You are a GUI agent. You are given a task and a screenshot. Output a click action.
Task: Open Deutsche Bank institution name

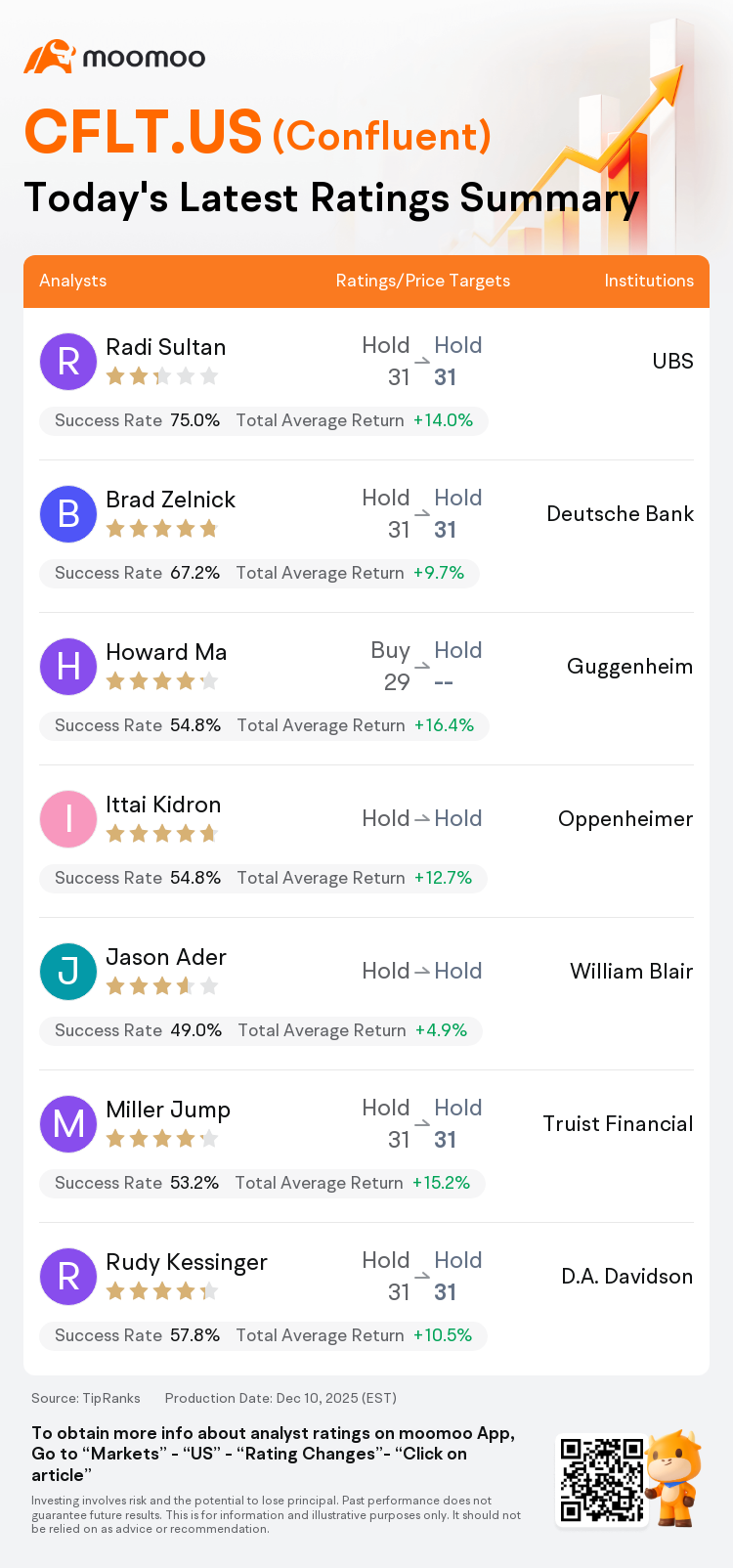pos(620,514)
